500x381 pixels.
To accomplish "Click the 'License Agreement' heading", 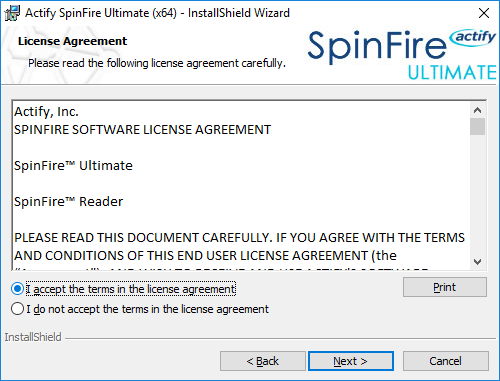I will pos(72,41).
